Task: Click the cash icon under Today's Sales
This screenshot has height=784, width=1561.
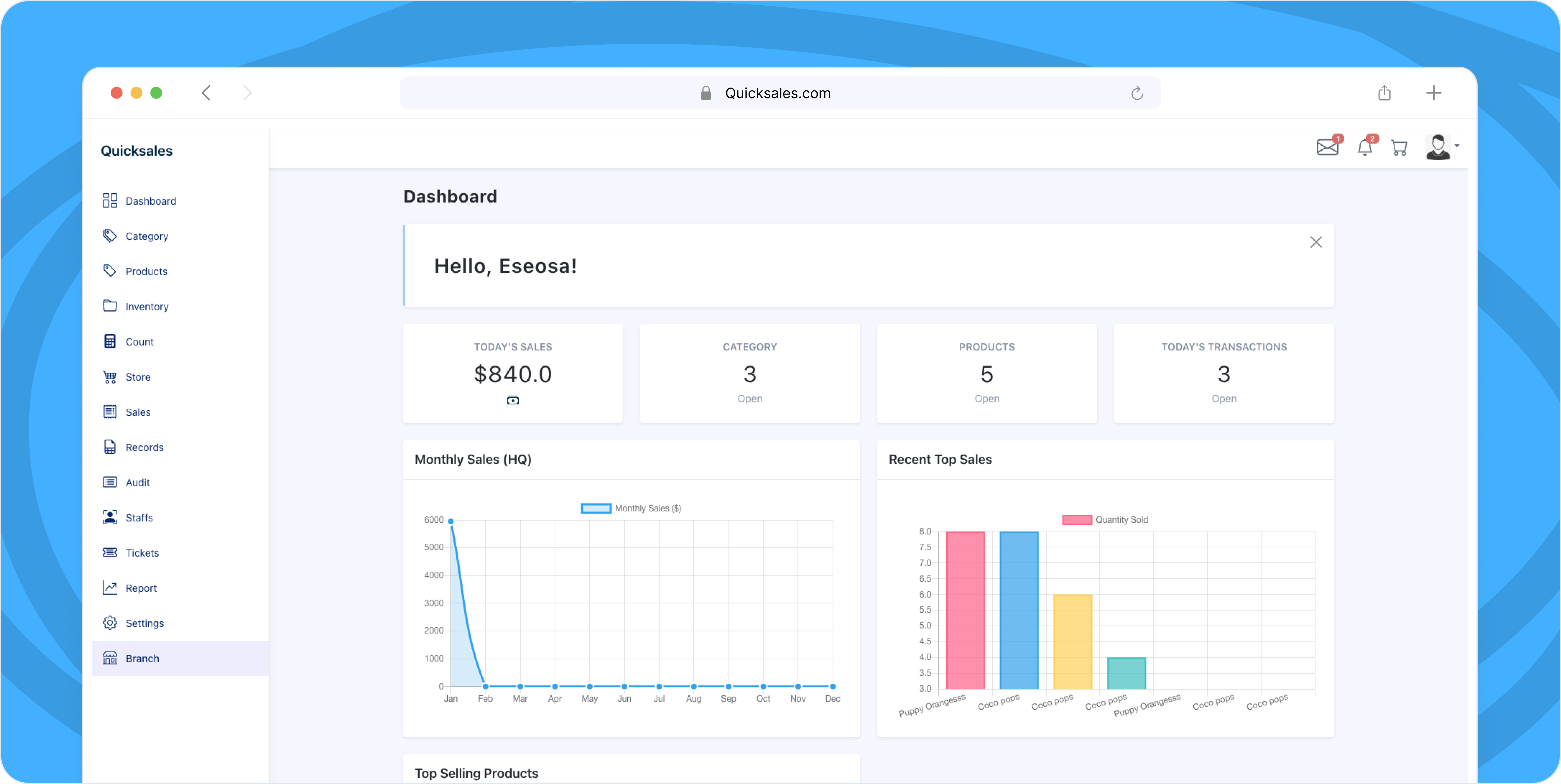Action: [513, 400]
